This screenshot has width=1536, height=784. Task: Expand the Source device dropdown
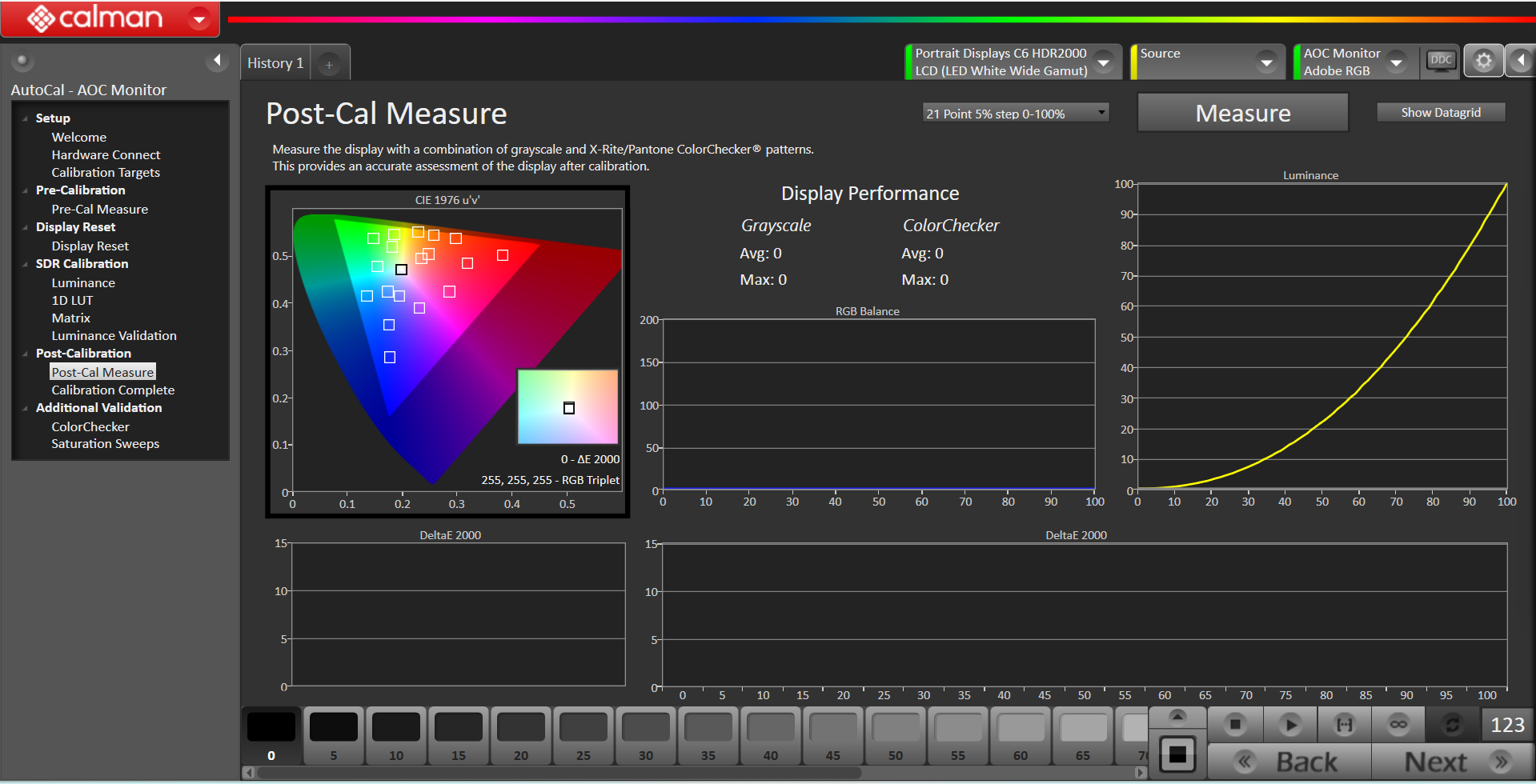point(1265,62)
